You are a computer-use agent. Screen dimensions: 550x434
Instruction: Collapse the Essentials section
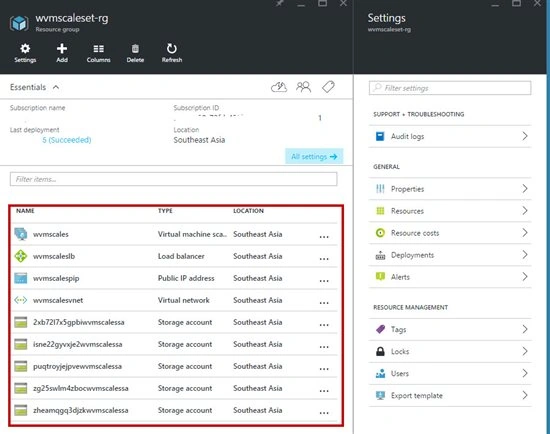tap(56, 87)
